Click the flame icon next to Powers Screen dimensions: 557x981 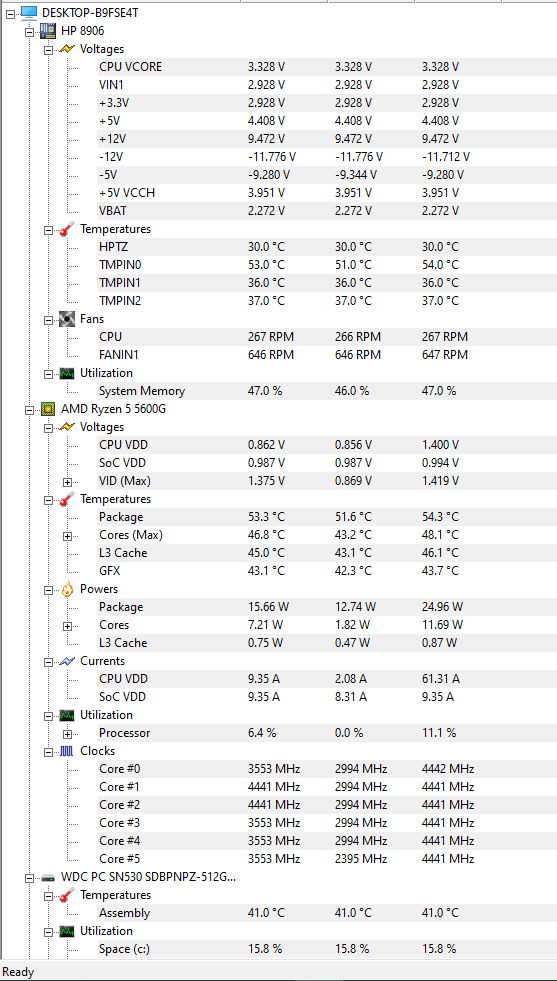click(x=67, y=589)
